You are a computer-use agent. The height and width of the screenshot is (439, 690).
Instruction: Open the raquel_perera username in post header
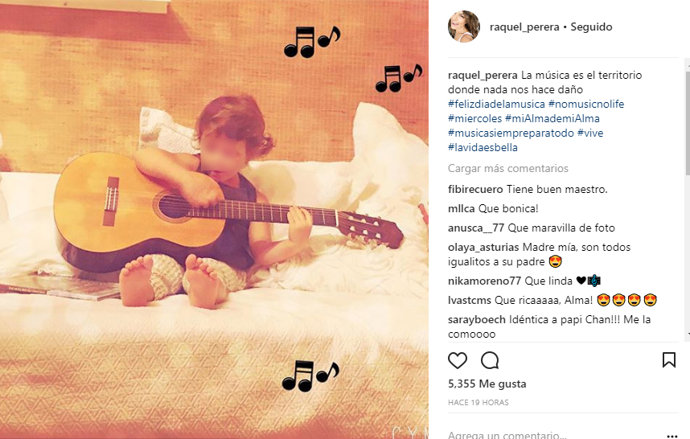pyautogui.click(x=524, y=27)
